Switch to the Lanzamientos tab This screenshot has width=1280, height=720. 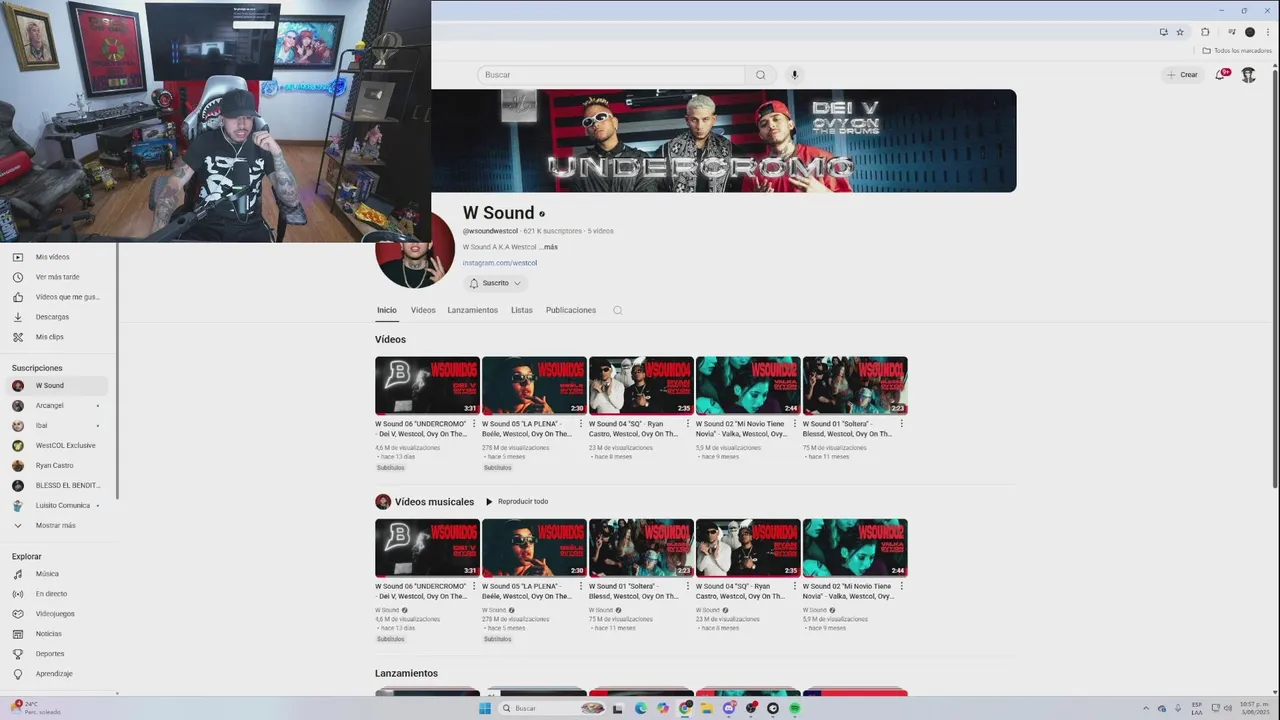click(x=472, y=310)
